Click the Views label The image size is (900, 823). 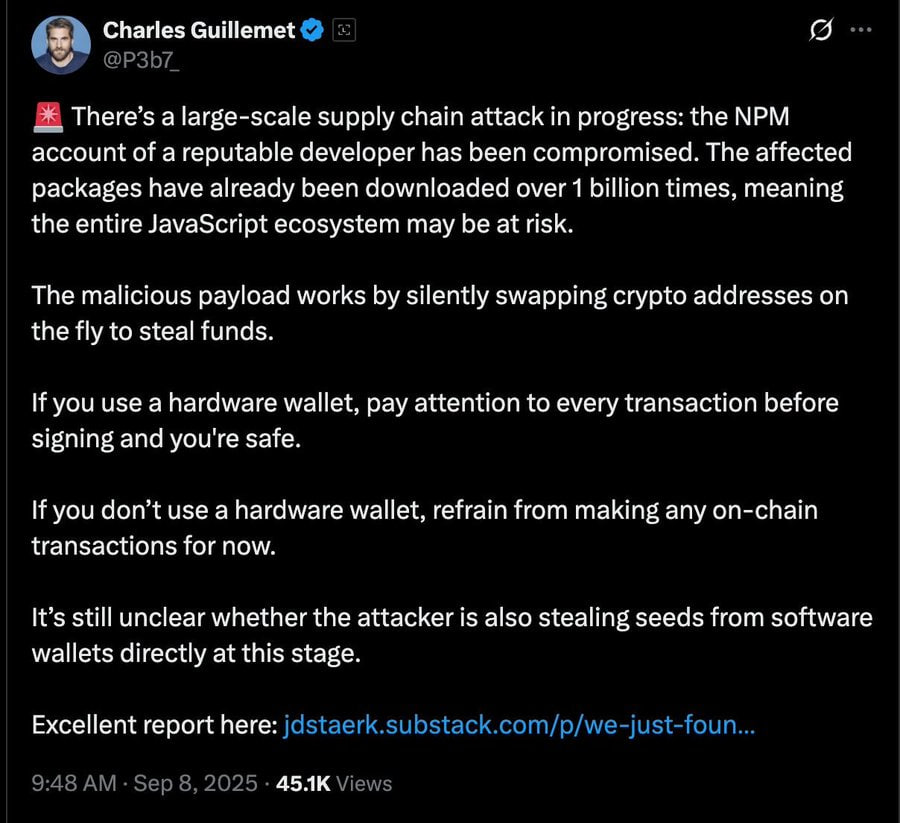coord(364,783)
